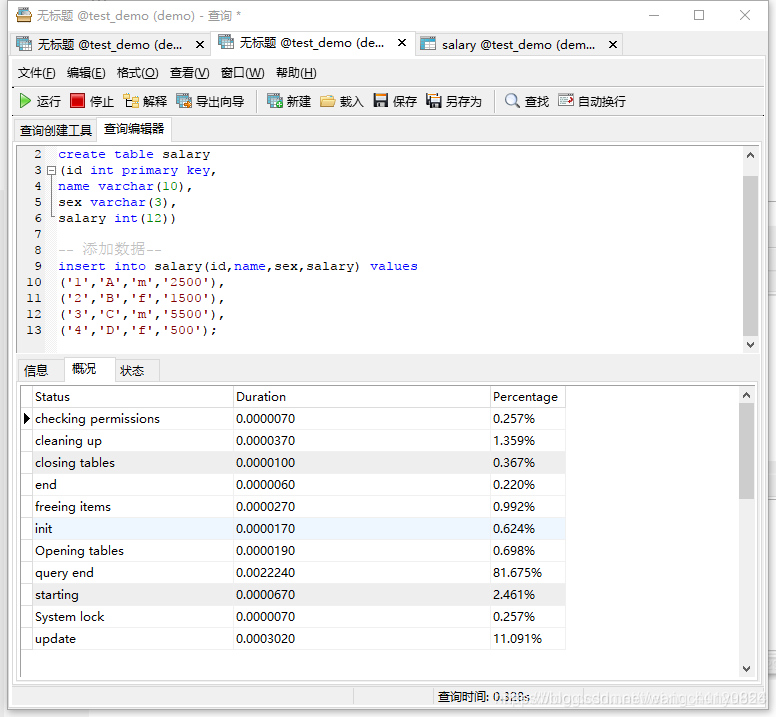The width and height of the screenshot is (776, 717).
Task: Click the Duration column header
Action: [362, 397]
